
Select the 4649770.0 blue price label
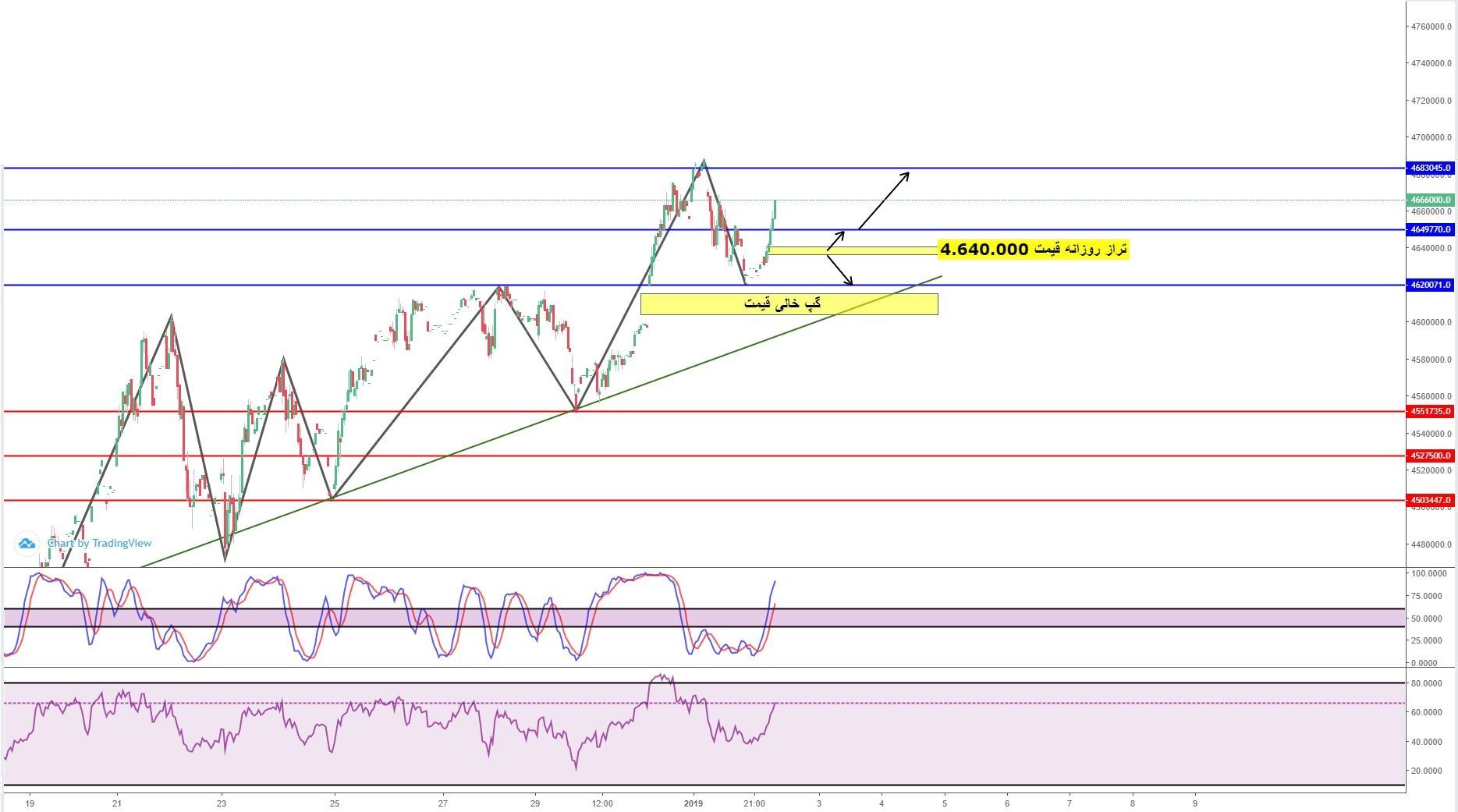1430,229
